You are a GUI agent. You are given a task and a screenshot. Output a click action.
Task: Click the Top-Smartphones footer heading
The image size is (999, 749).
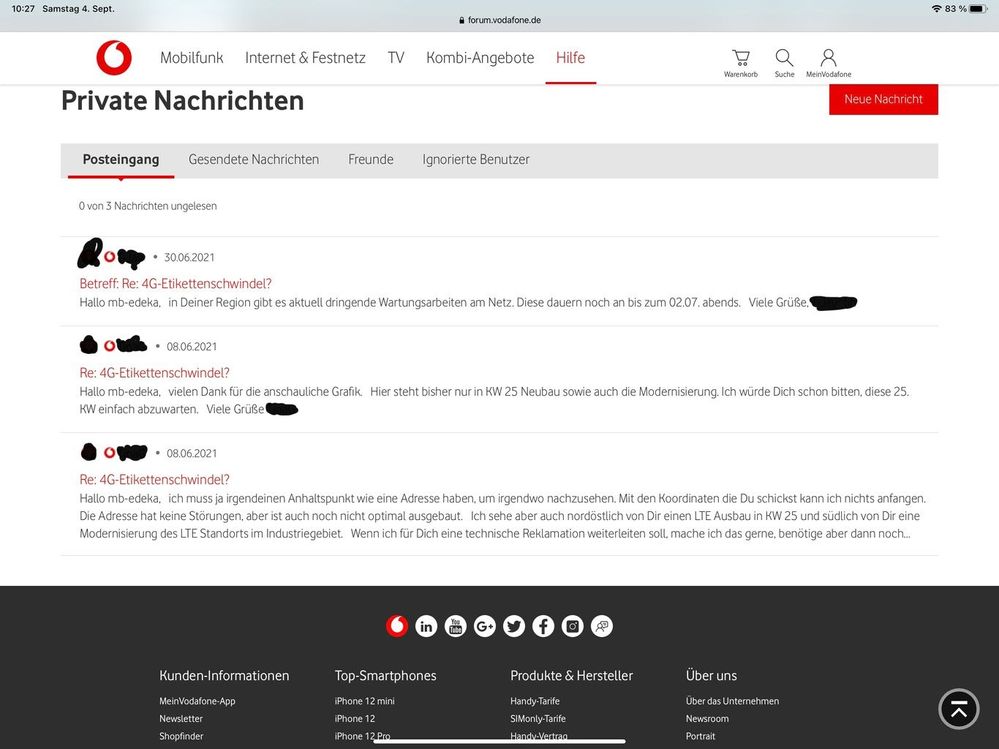(385, 676)
